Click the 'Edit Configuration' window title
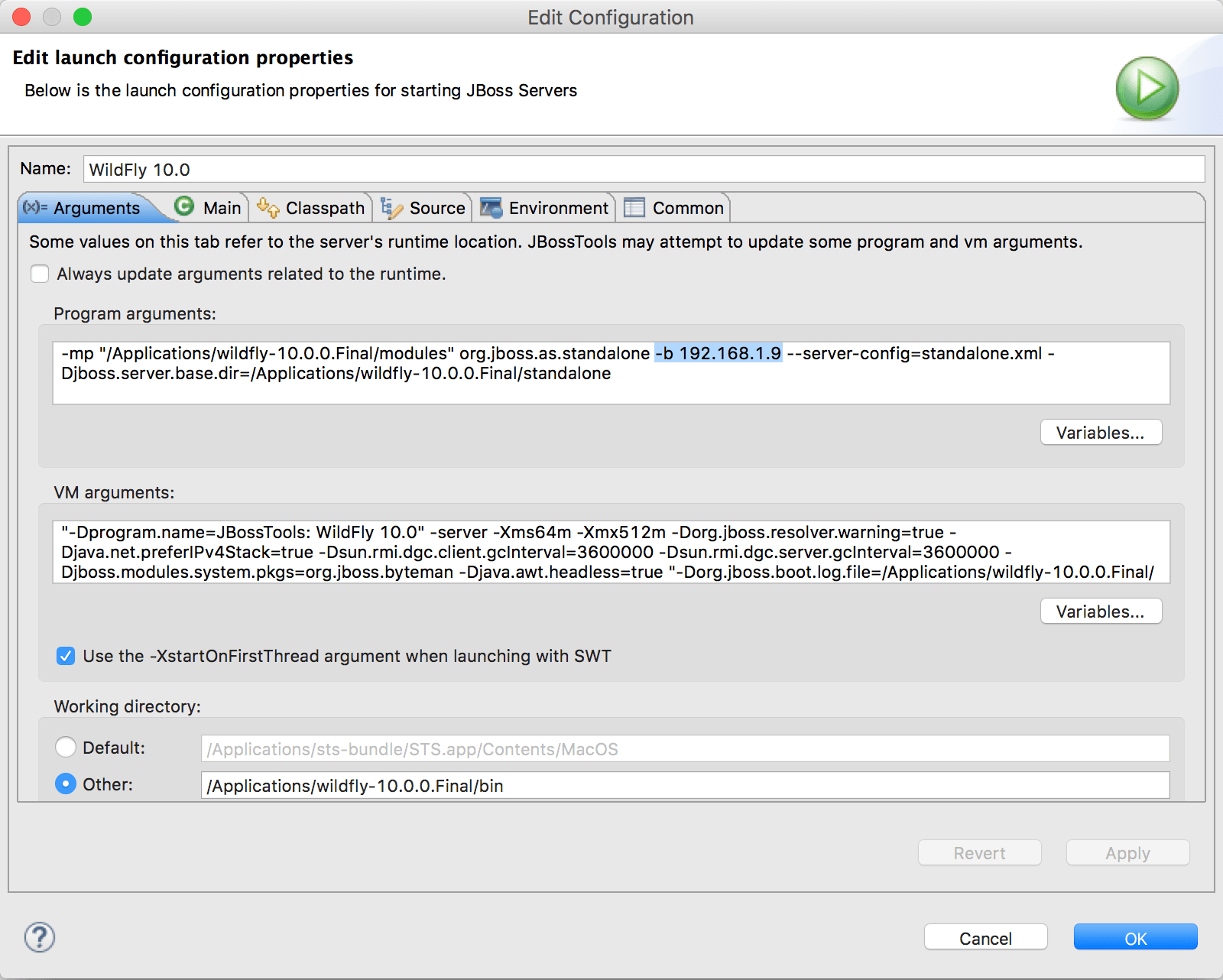Image resolution: width=1223 pixels, height=980 pixels. point(611,18)
